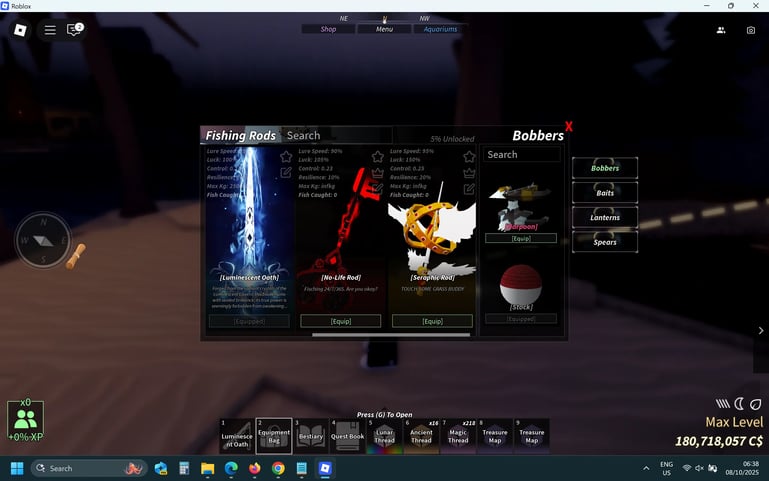The image size is (769, 481).
Task: Click the Bobbers search field
Action: (521, 155)
